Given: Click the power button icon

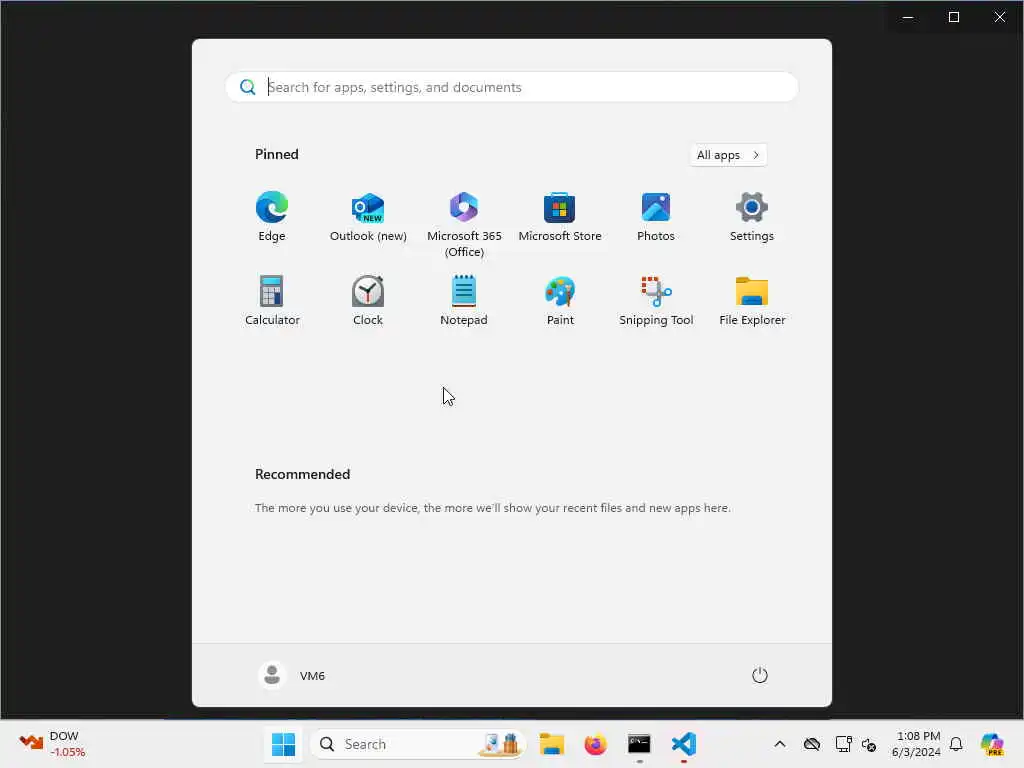Looking at the screenshot, I should 760,675.
